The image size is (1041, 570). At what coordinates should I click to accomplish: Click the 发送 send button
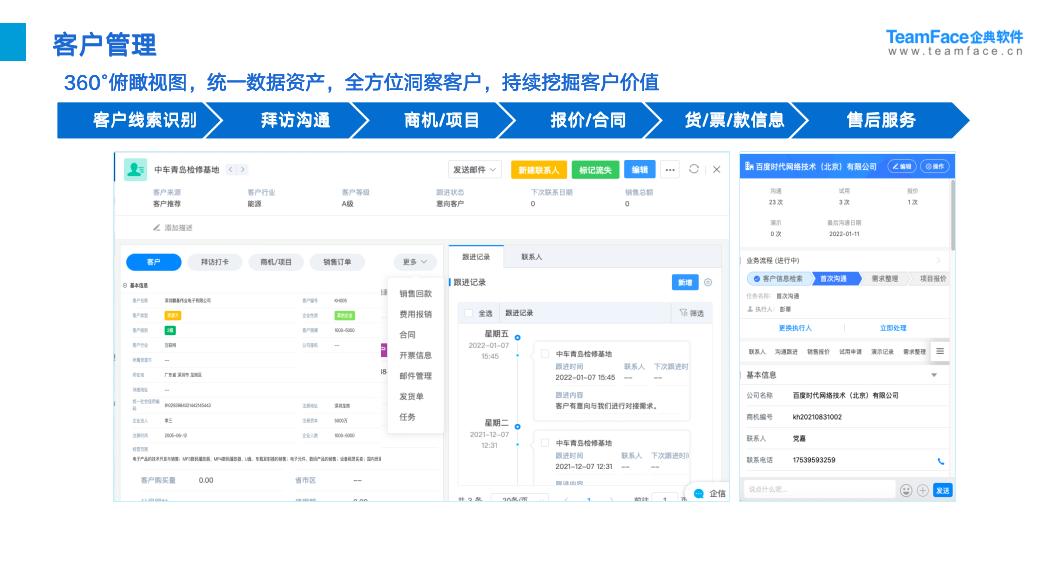coord(943,490)
